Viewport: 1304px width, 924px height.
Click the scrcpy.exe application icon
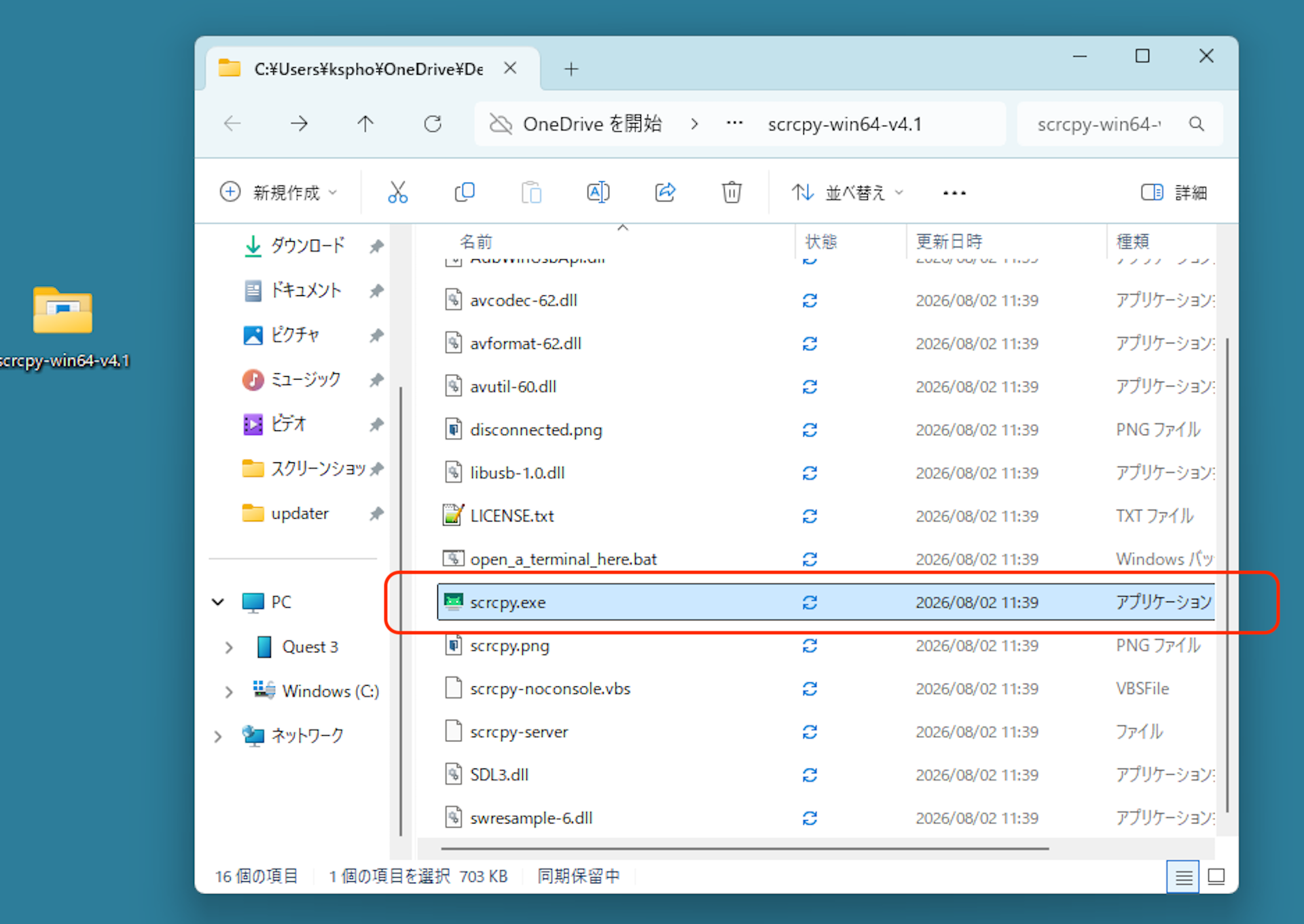[453, 602]
